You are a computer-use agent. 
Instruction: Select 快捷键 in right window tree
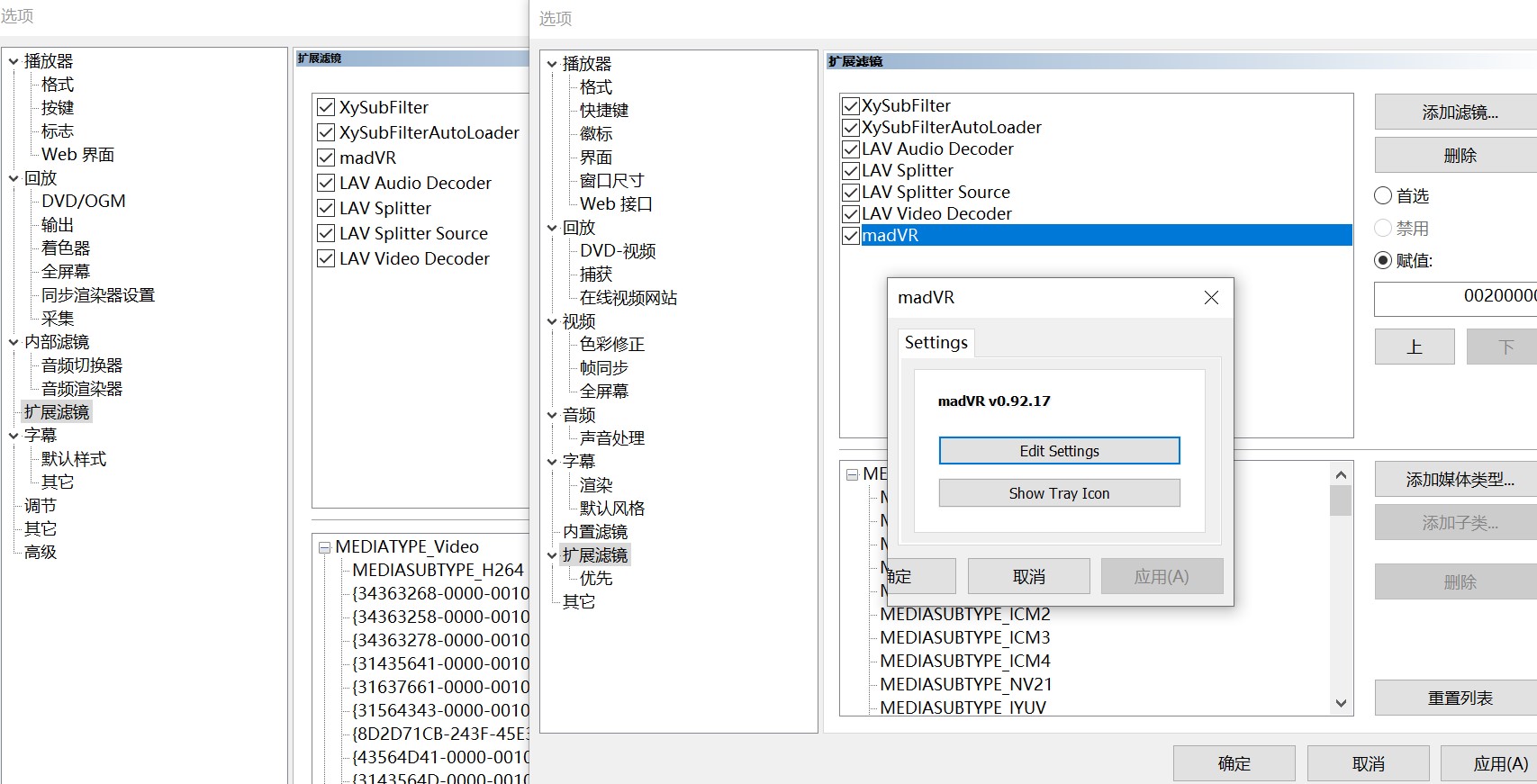(604, 110)
